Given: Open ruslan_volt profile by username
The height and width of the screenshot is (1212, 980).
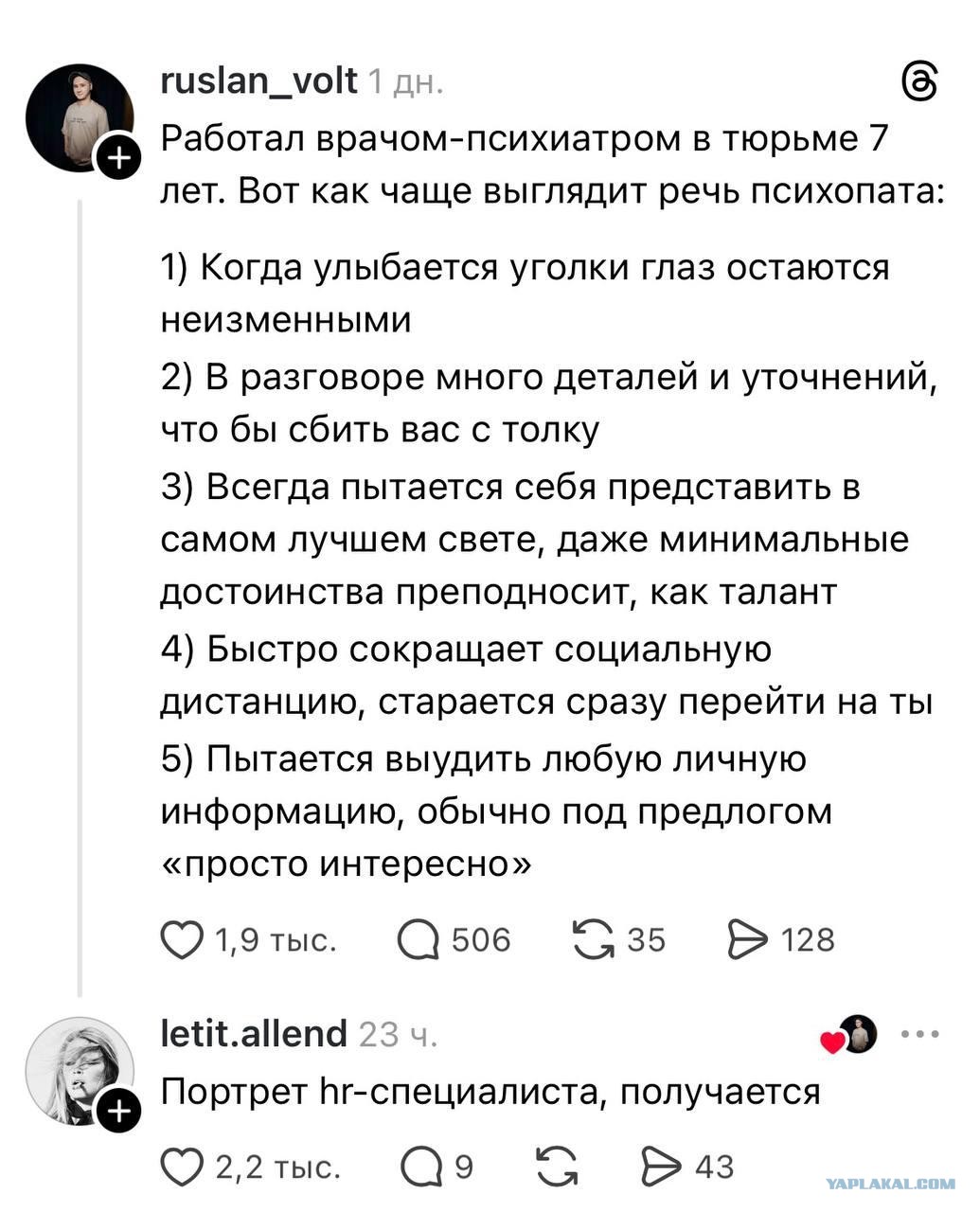Looking at the screenshot, I should pos(259,82).
